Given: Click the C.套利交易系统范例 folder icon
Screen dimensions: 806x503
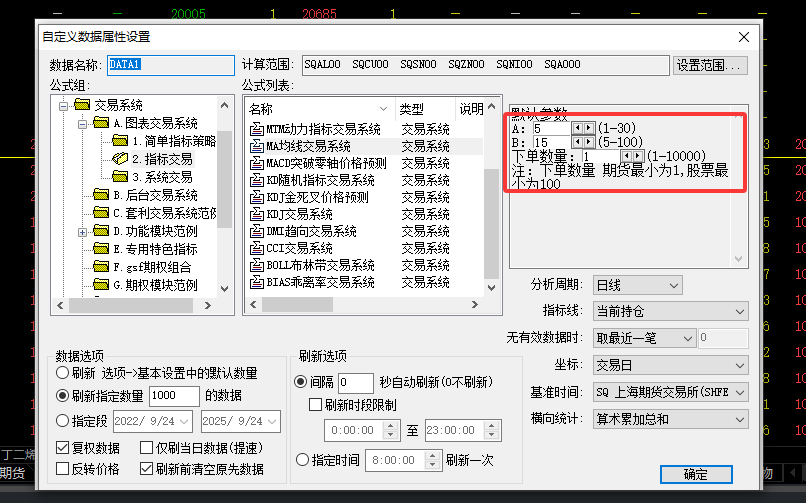Looking at the screenshot, I should (x=101, y=213).
